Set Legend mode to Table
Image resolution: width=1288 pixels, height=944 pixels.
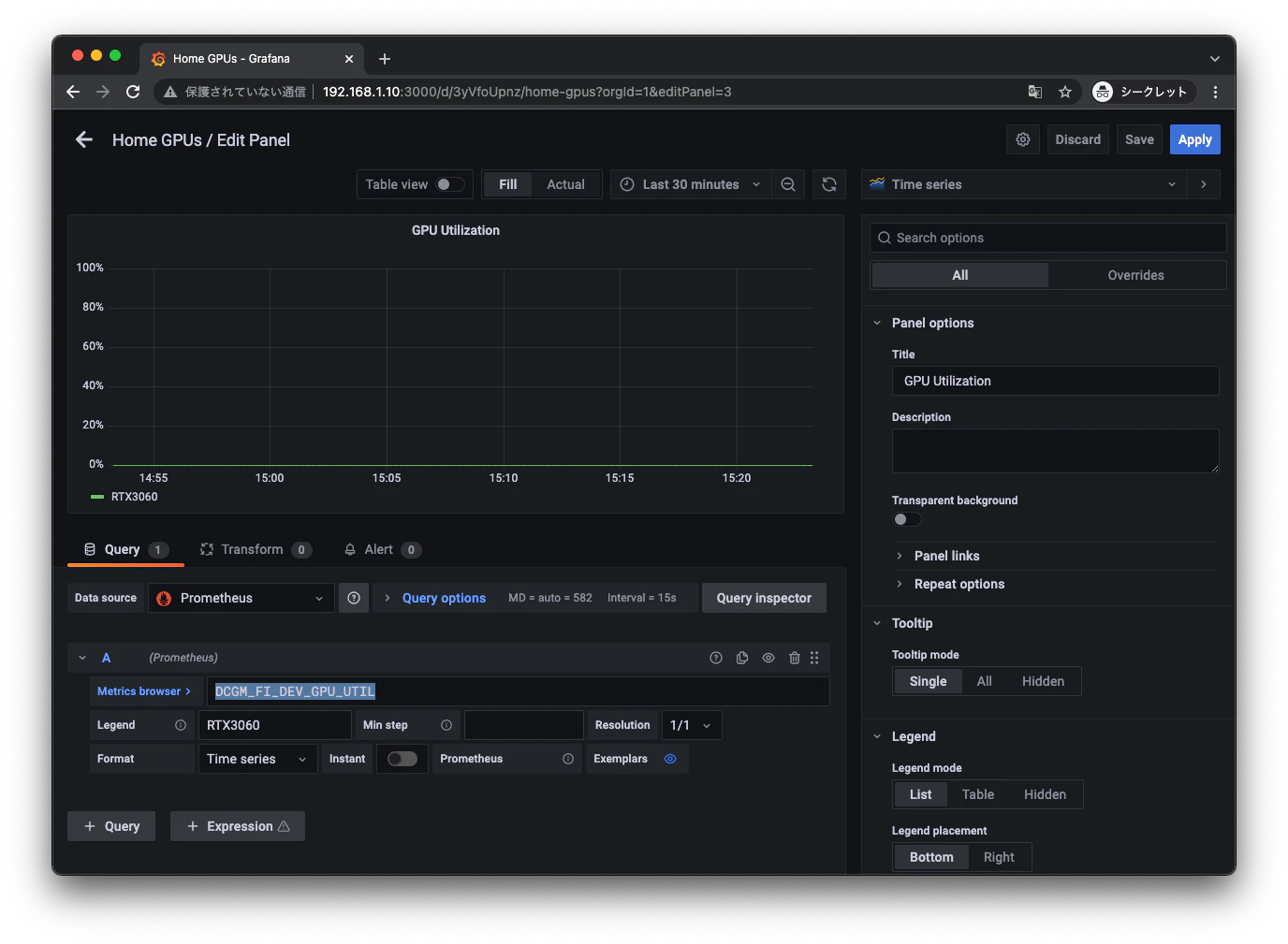pyautogui.click(x=978, y=794)
